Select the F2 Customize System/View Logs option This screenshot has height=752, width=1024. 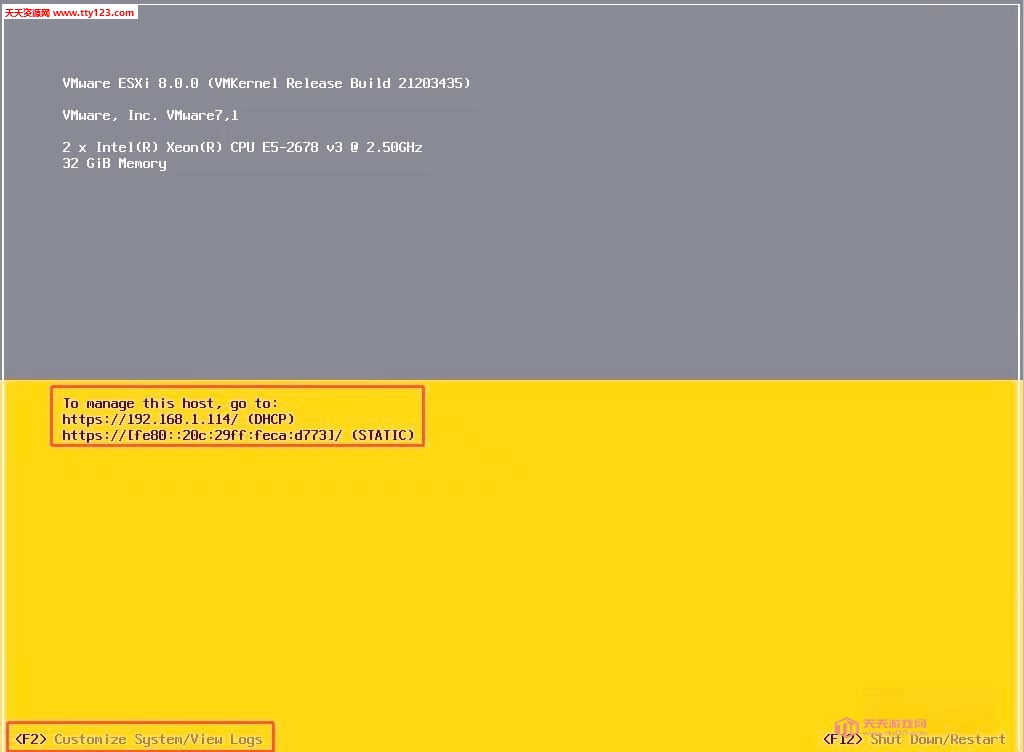point(138,739)
